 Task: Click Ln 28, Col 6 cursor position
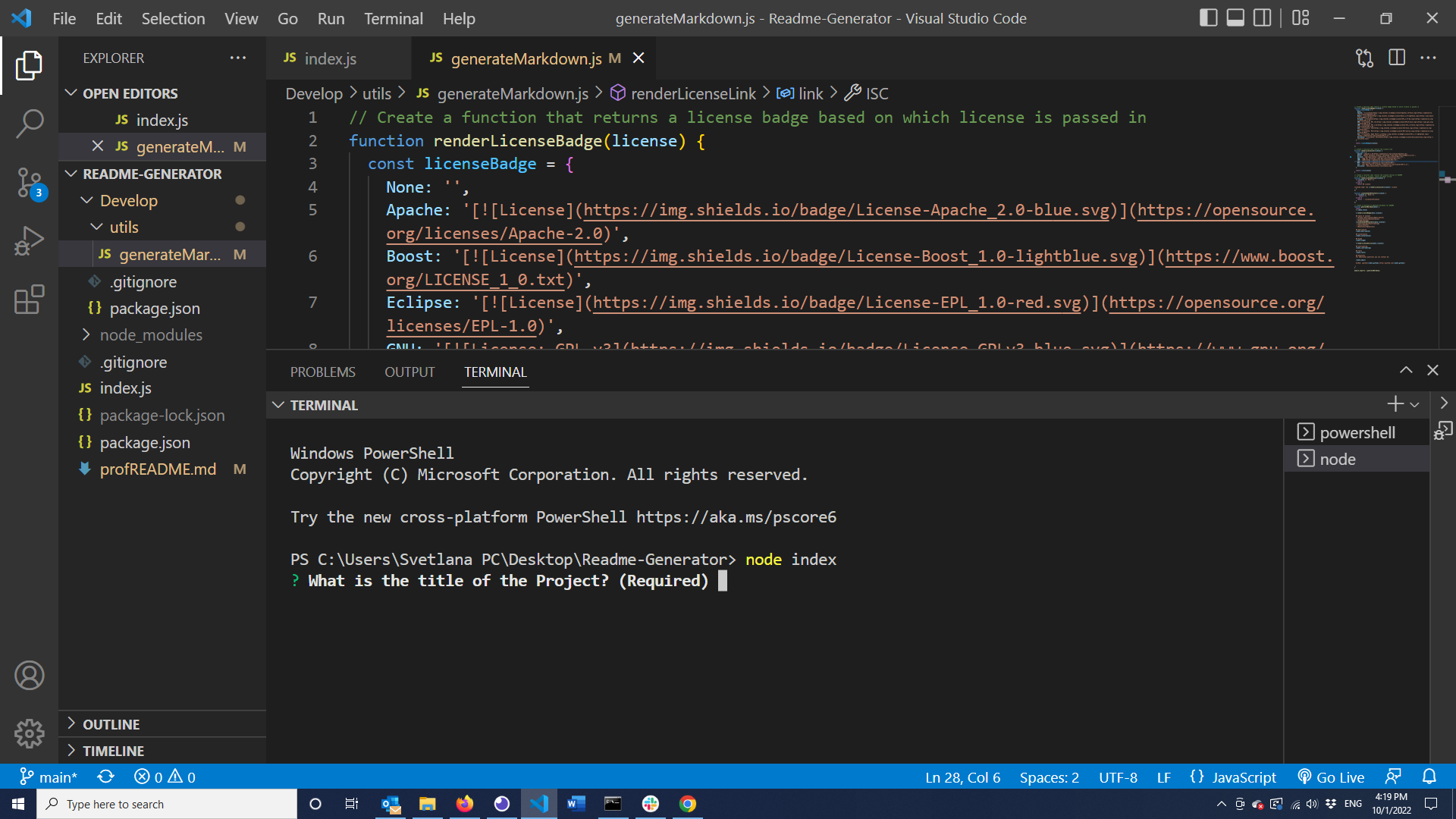tap(962, 777)
